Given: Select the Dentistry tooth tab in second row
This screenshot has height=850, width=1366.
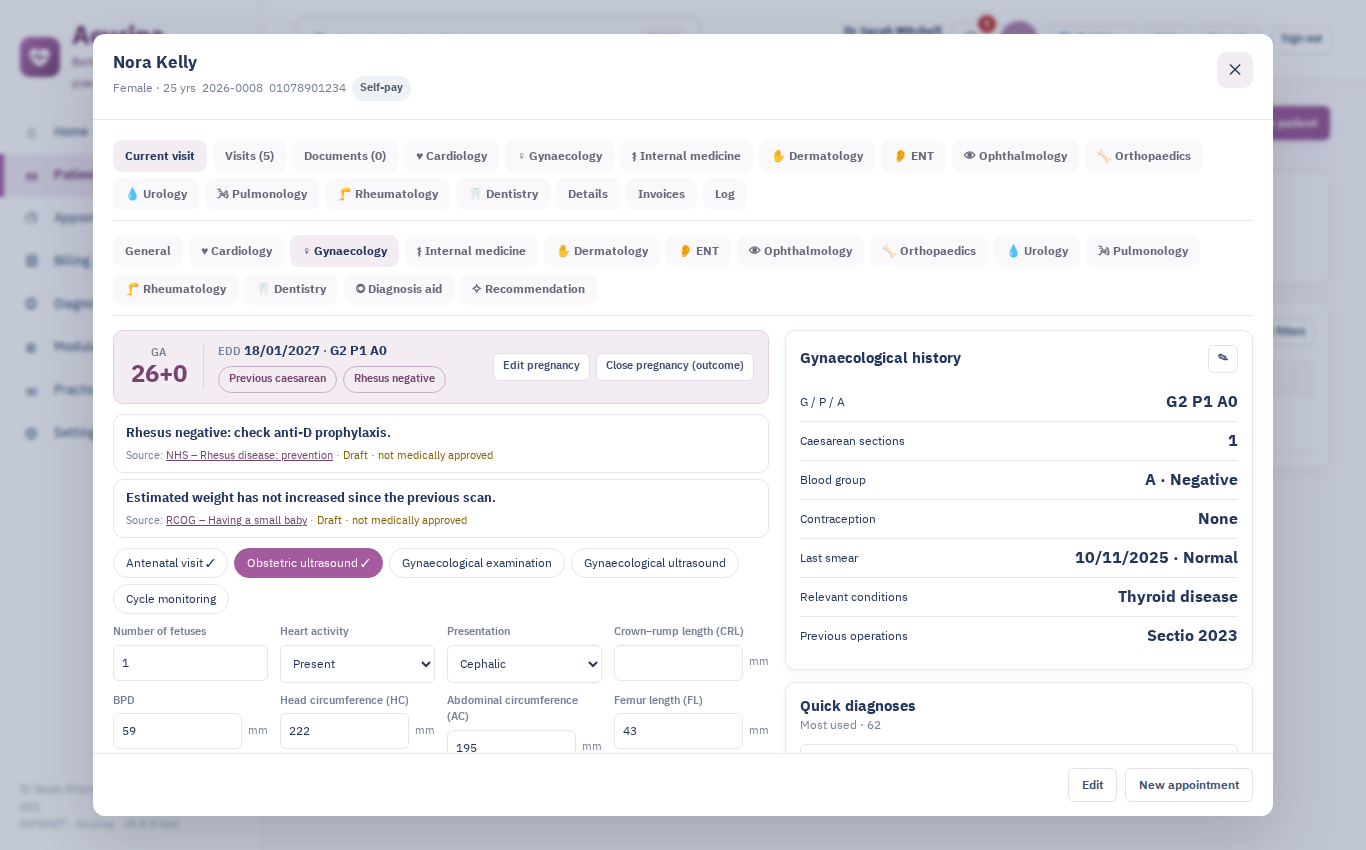Looking at the screenshot, I should 291,289.
